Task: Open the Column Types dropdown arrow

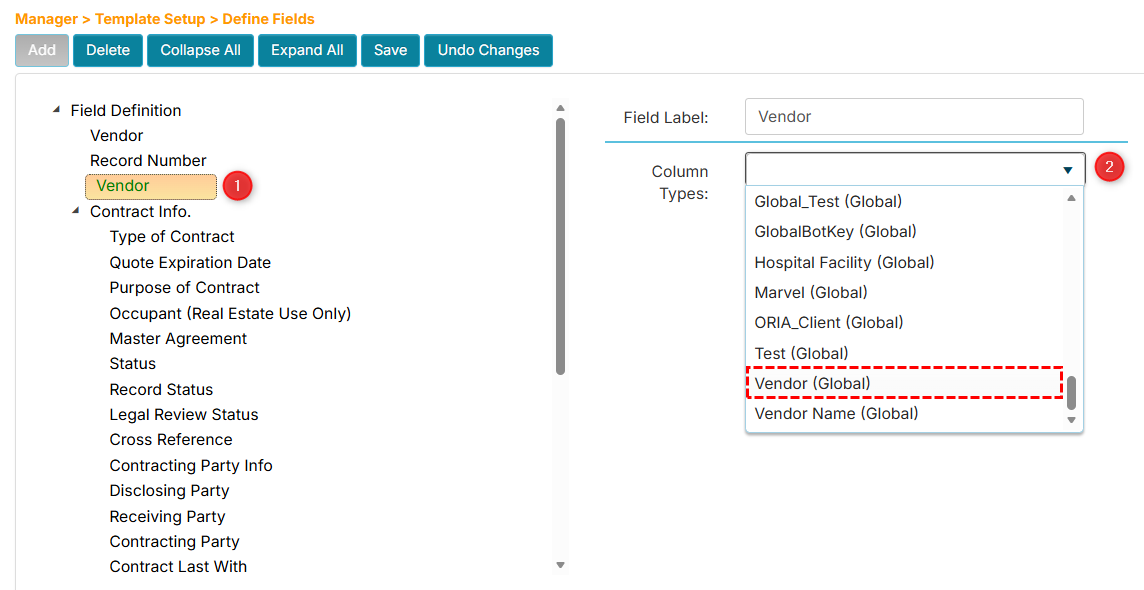Action: (x=1067, y=170)
